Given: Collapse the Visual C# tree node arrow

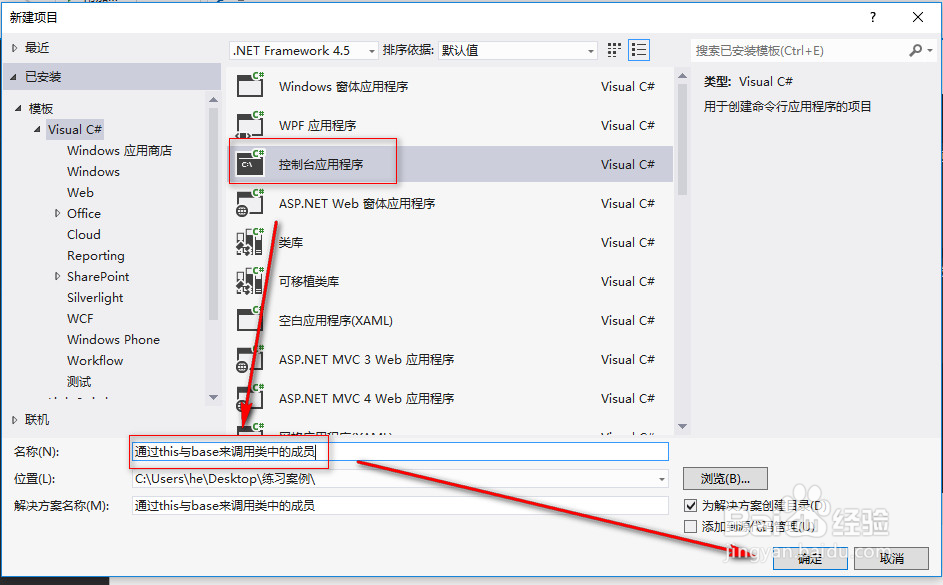Looking at the screenshot, I should tap(37, 129).
